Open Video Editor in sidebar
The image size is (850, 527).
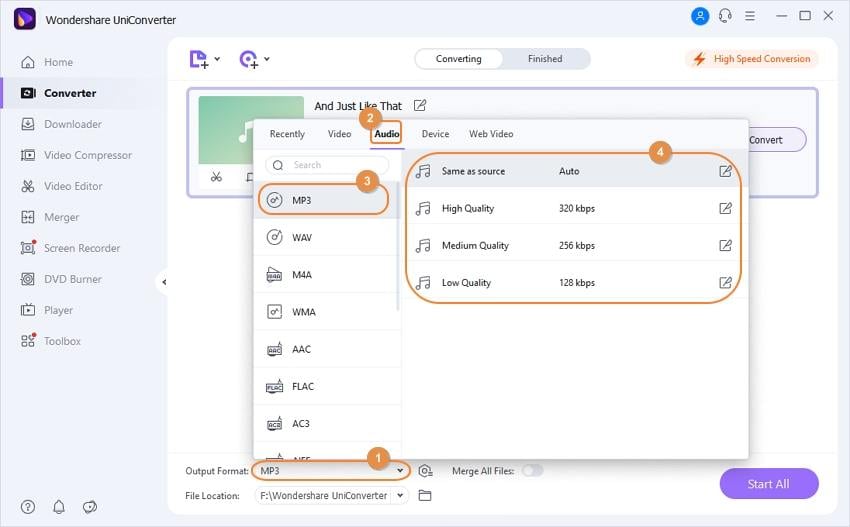(x=61, y=186)
